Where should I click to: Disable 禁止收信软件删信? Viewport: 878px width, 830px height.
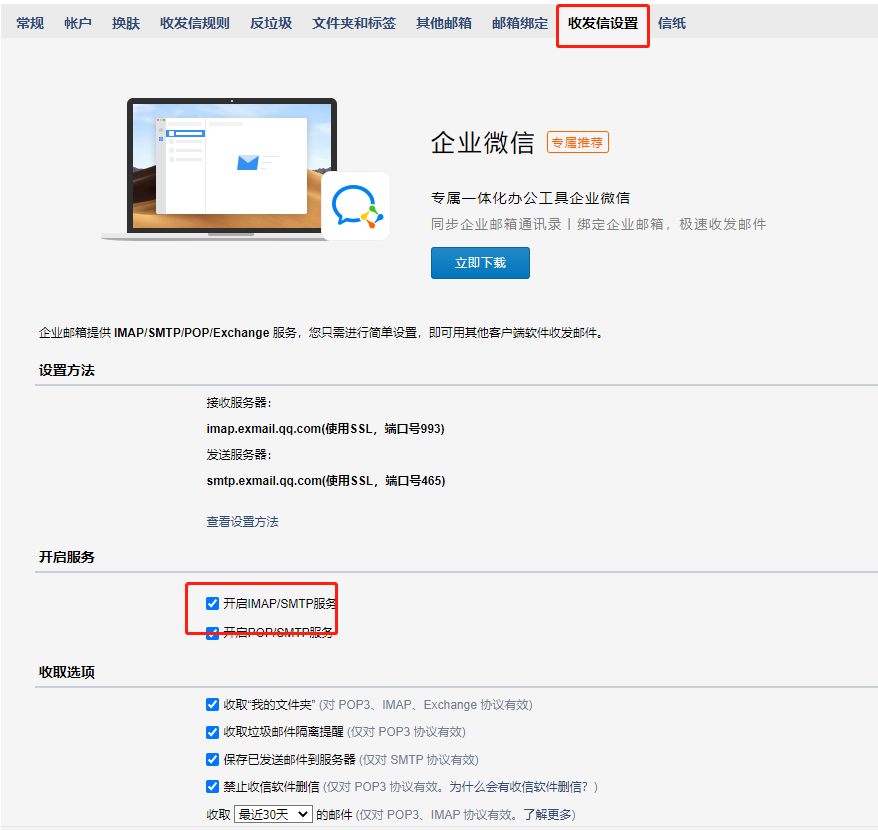tap(212, 786)
